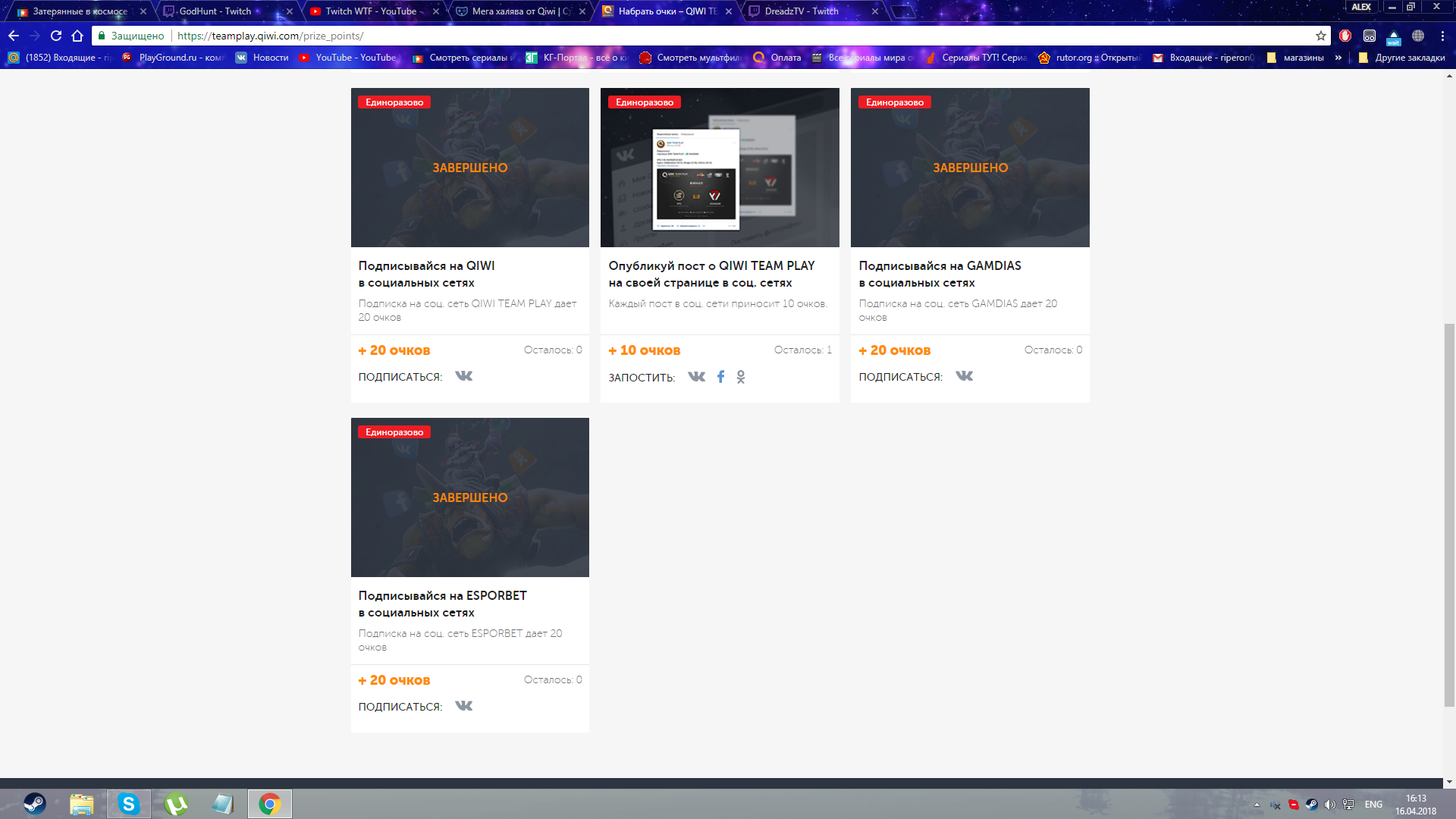This screenshot has height=819, width=1456.
Task: Share the post via Facebook icon
Action: pyautogui.click(x=721, y=376)
